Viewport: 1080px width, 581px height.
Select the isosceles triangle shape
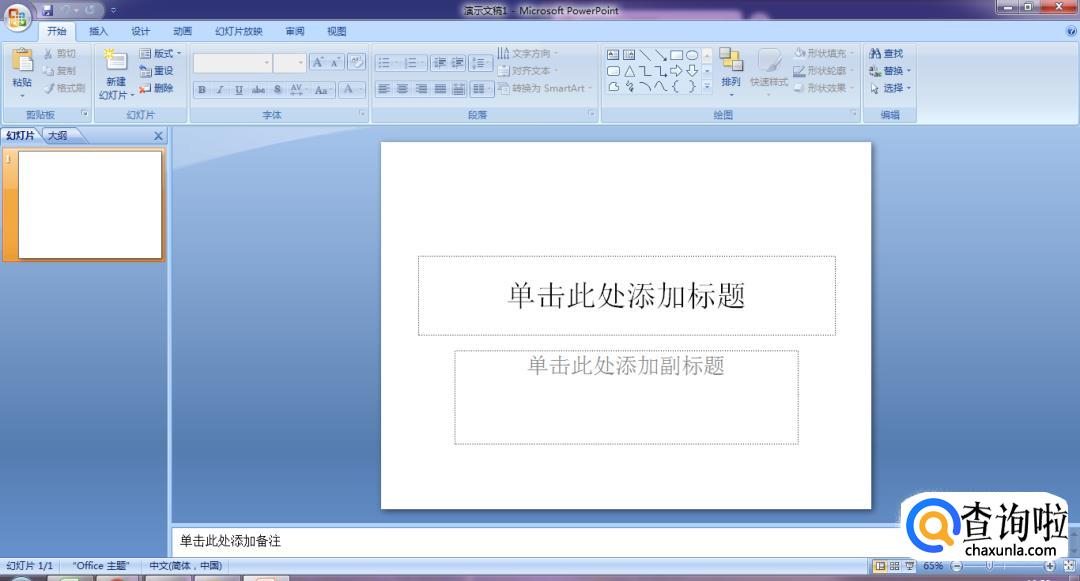pyautogui.click(x=629, y=71)
